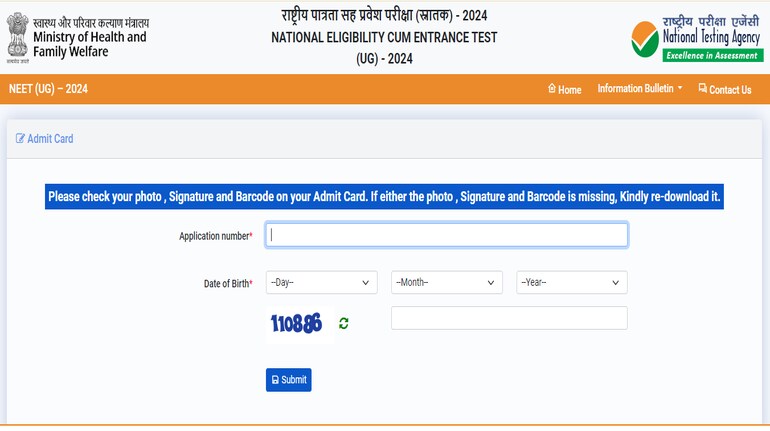The width and height of the screenshot is (770, 431).
Task: Click the blue photo and signature notice banner
Action: [385, 196]
